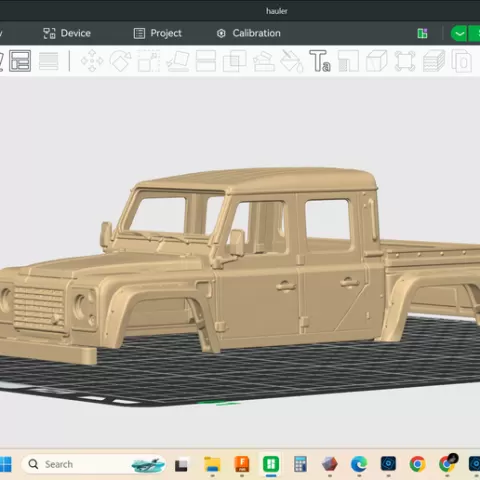Screen dimensions: 480x480
Task: Switch to the Project tab
Action: [x=158, y=33]
